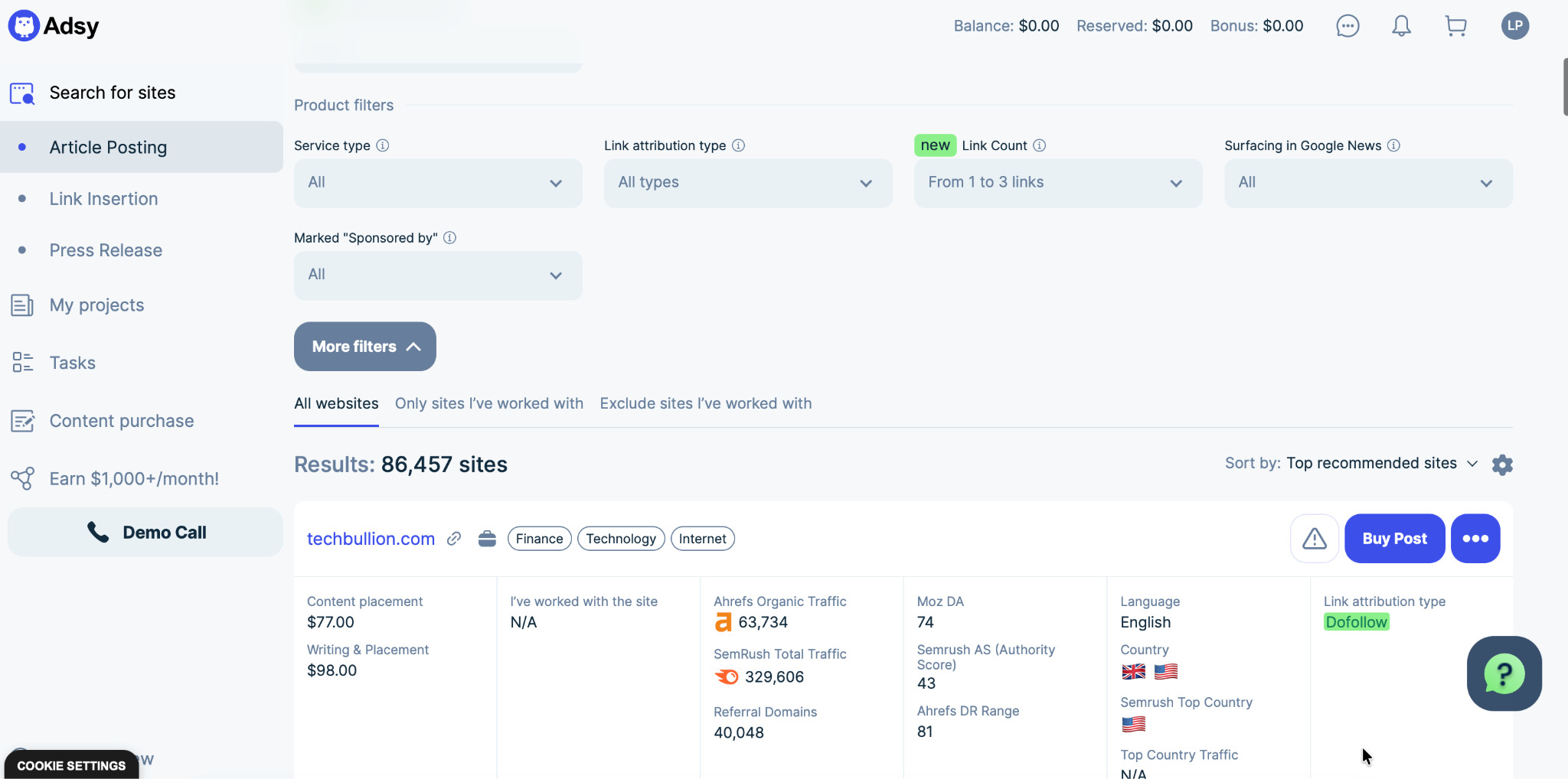1568x779 pixels.
Task: Open the Service type dropdown
Action: point(438,183)
